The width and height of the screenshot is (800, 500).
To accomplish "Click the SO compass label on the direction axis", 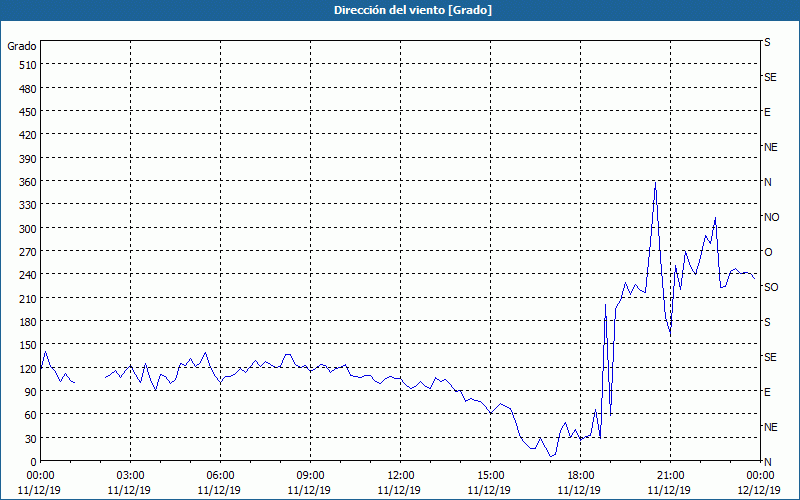I will (x=771, y=287).
